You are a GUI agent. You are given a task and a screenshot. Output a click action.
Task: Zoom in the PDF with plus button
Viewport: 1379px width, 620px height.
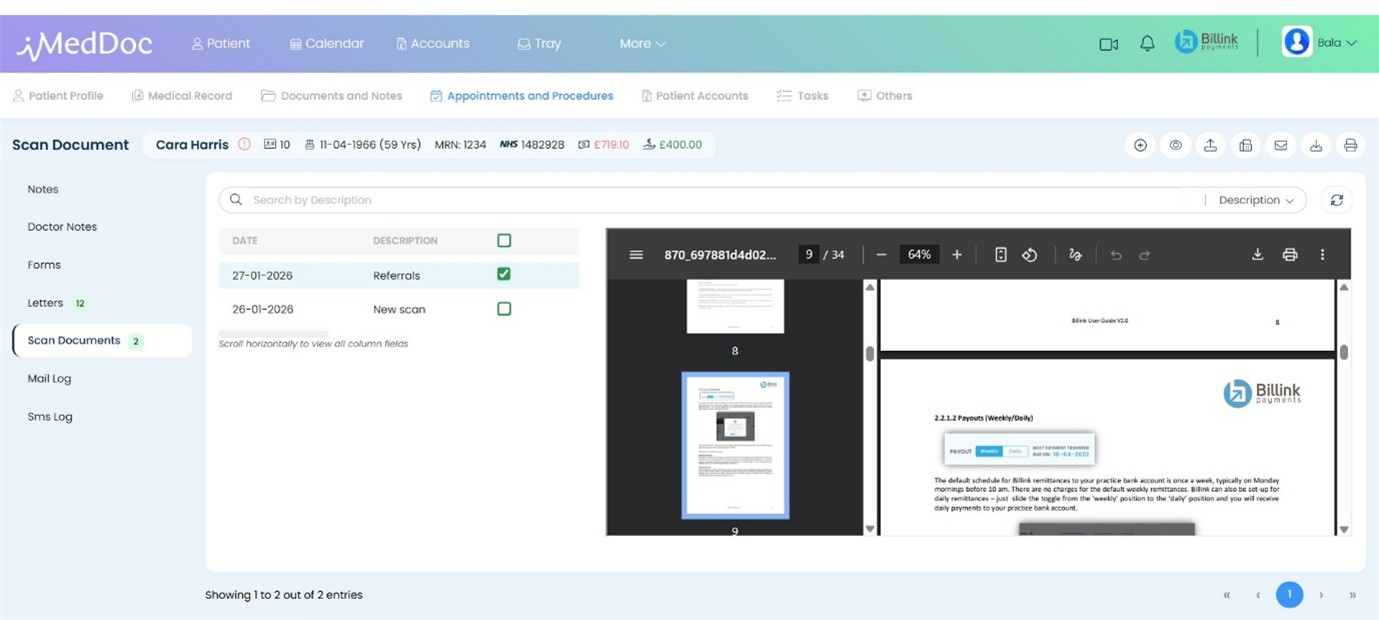[x=957, y=255]
